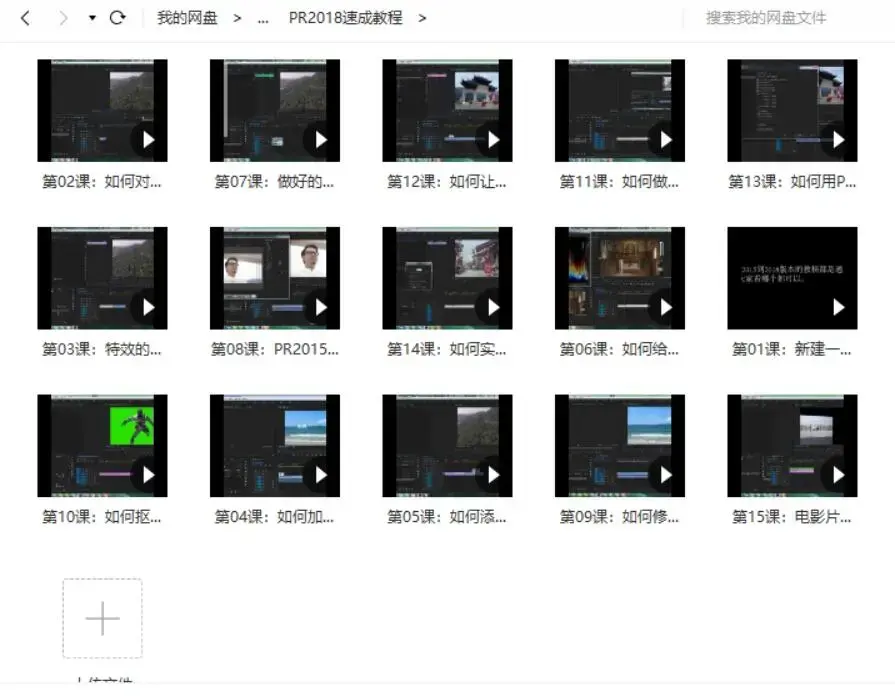The image size is (895, 696).
Task: Click the 上传文件 upload button
Action: pos(101,684)
